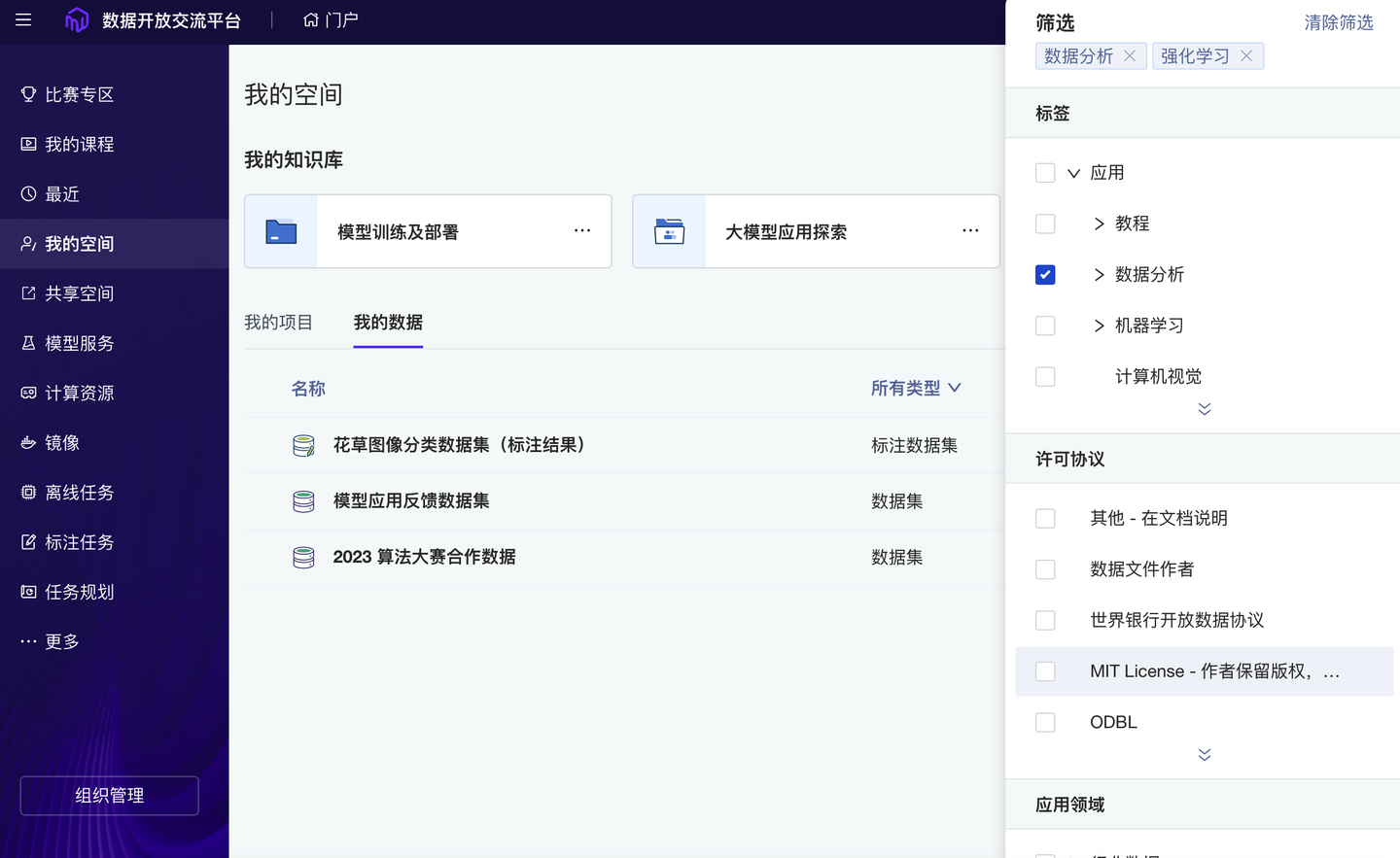Click the 许可协议 section header
This screenshot has width=1400, height=858.
tap(1069, 459)
